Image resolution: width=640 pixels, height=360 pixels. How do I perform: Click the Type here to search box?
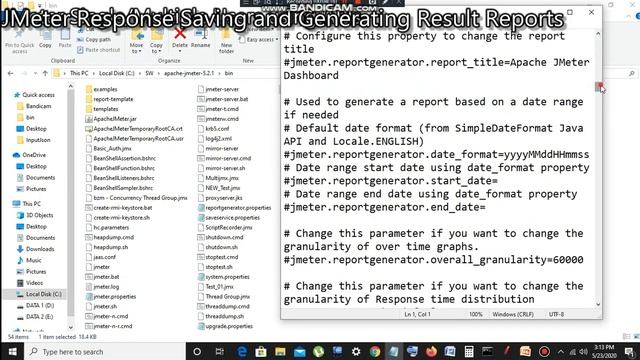pos(105,351)
